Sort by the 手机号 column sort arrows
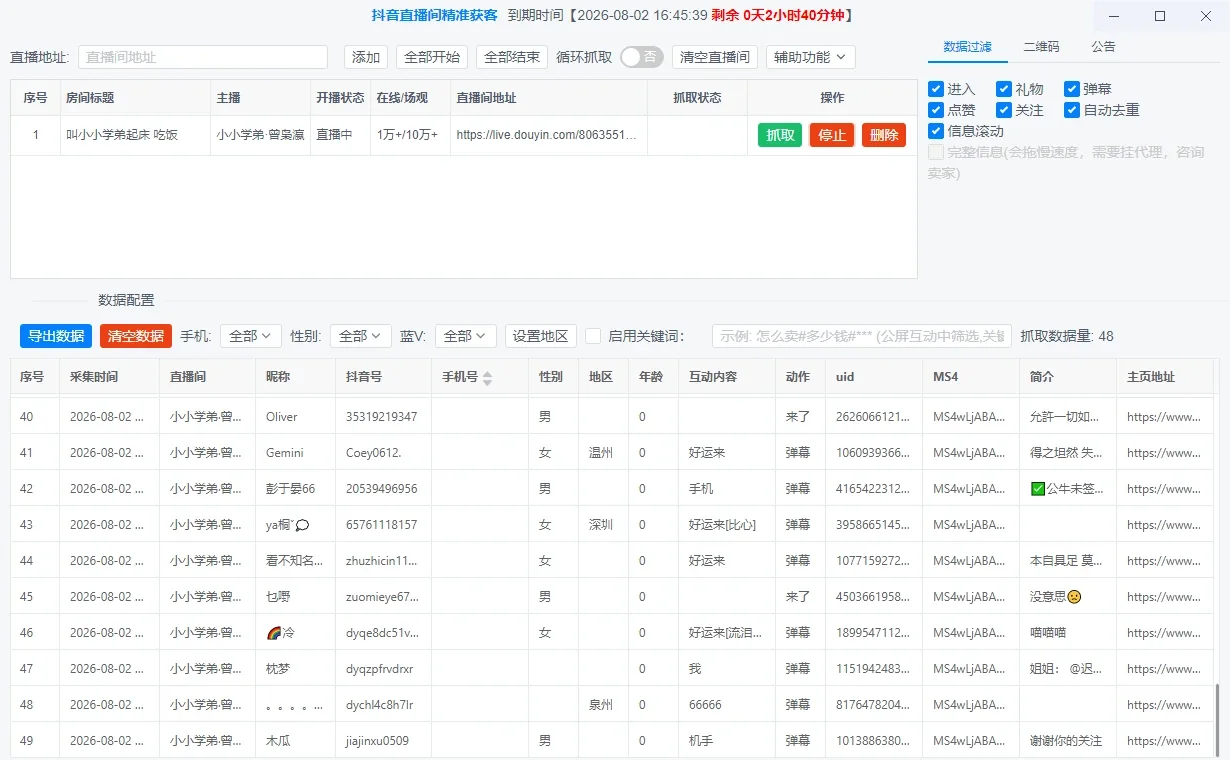Screen dimensions: 1230x760 [487, 378]
